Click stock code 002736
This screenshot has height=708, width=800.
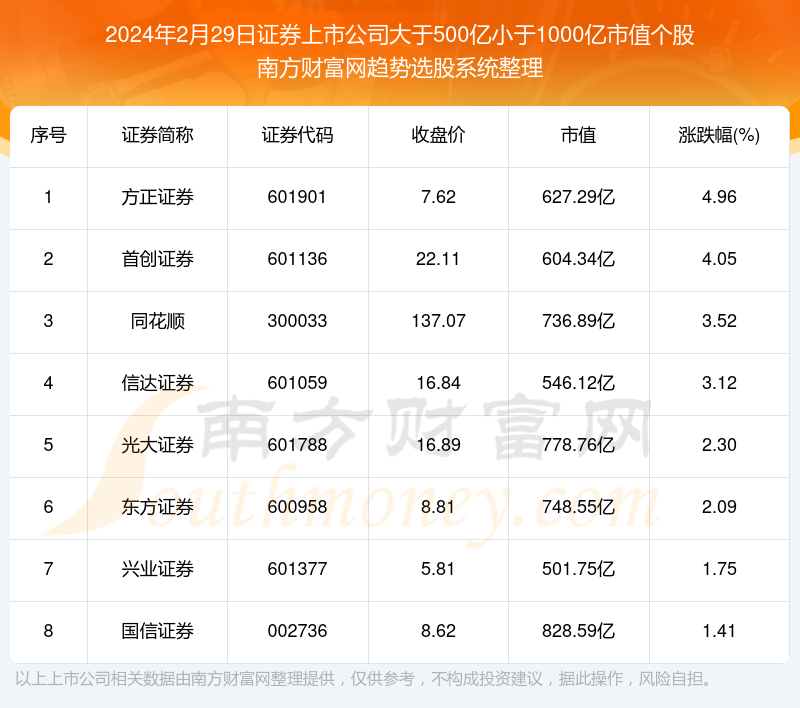coord(297,631)
